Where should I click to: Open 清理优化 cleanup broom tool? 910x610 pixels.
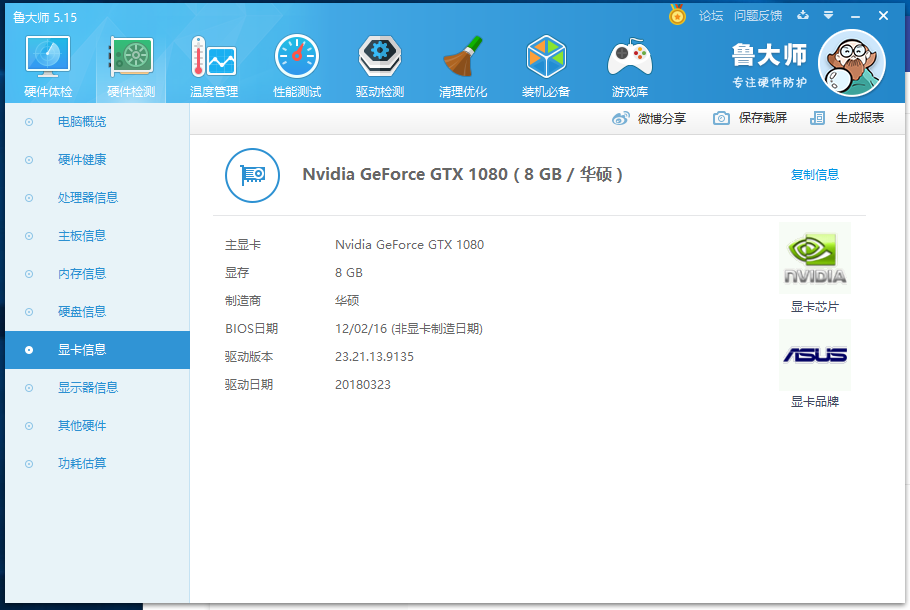[x=463, y=66]
